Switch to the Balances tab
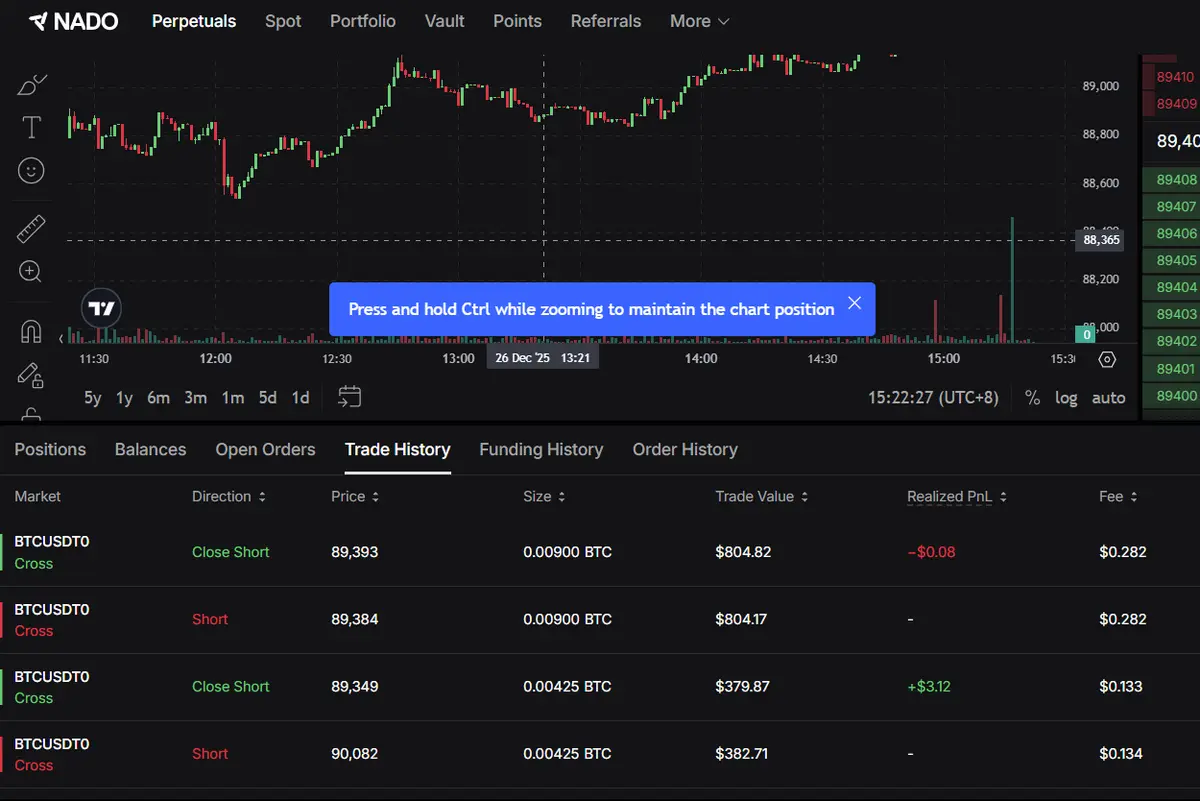Image resolution: width=1200 pixels, height=801 pixels. coord(151,450)
